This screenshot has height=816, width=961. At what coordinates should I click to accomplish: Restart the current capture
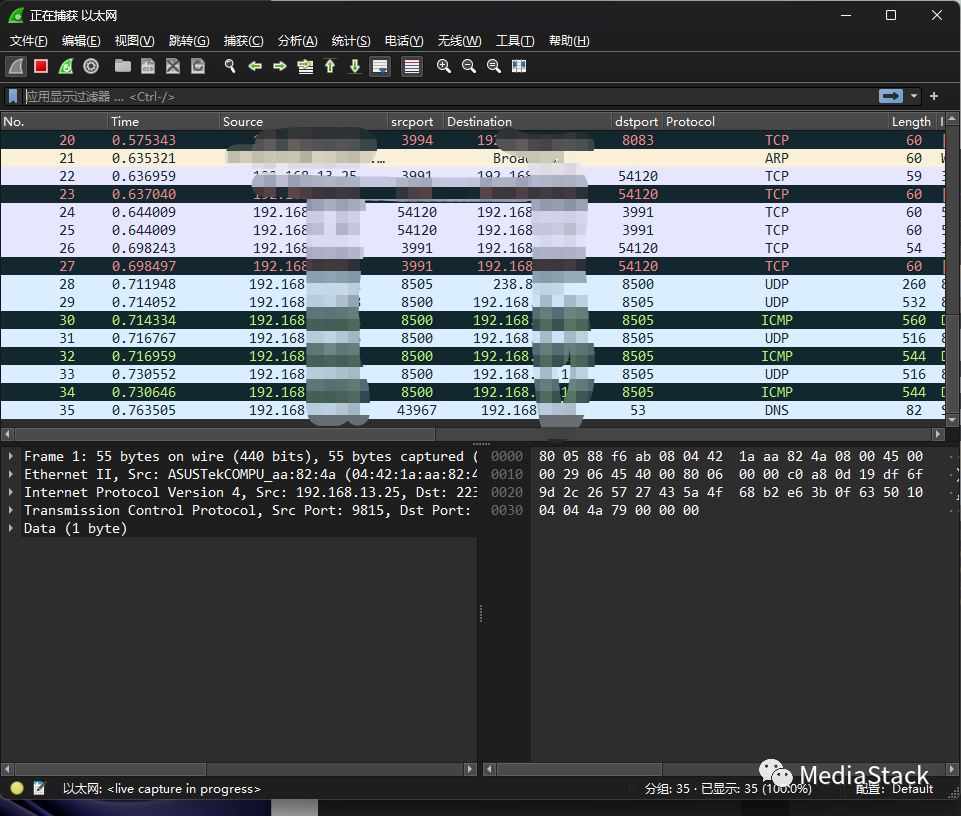point(65,66)
